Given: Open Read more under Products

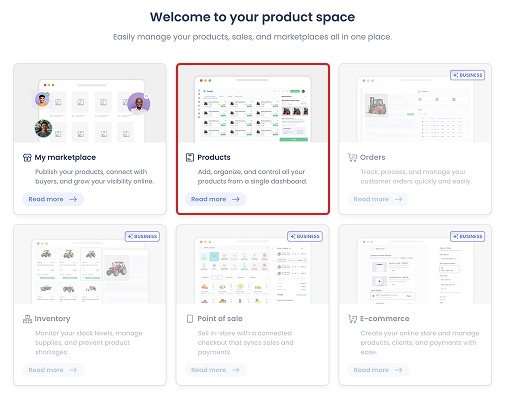Looking at the screenshot, I should (215, 199).
